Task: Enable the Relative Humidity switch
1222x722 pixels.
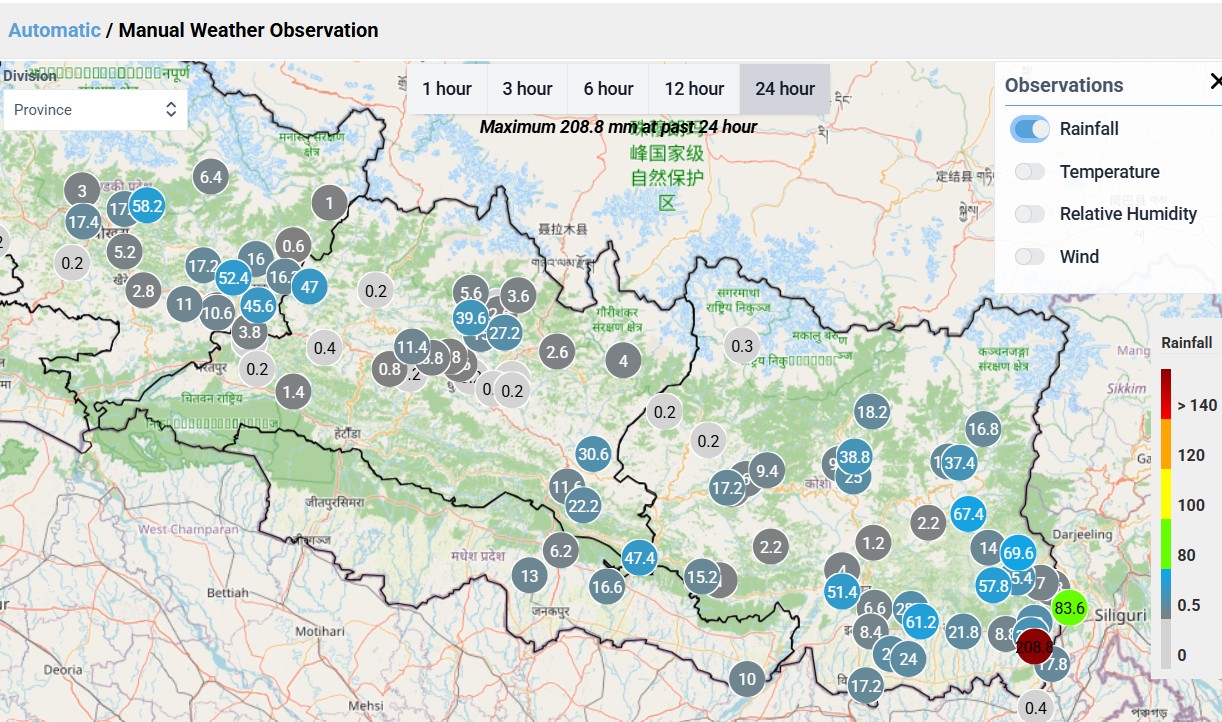Action: [x=1030, y=214]
